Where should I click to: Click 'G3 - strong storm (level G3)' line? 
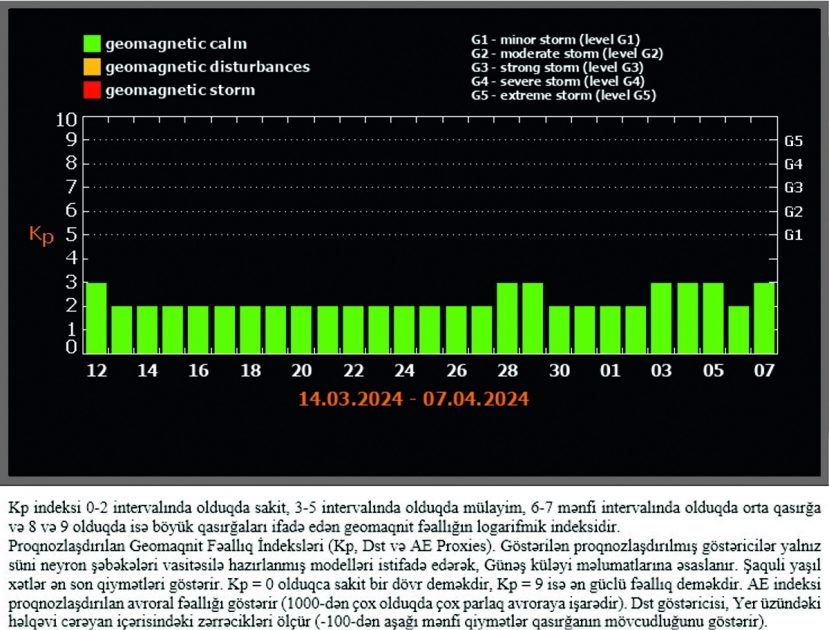pyautogui.click(x=557, y=68)
